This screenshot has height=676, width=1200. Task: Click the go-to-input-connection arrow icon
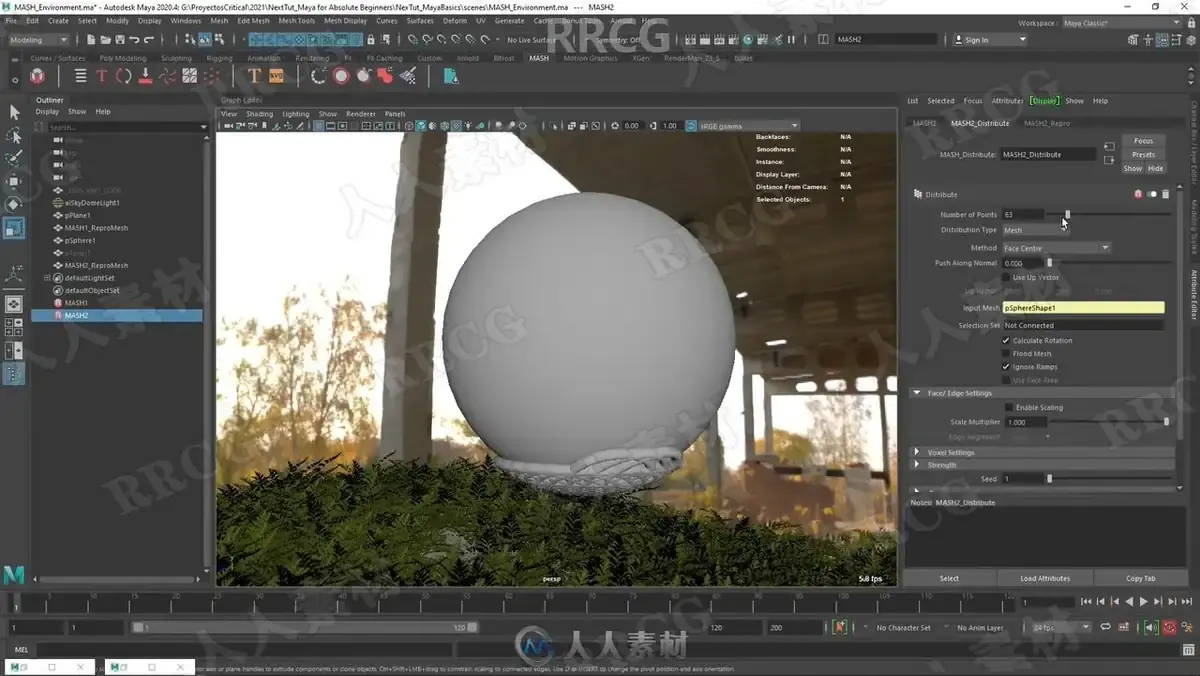(x=1109, y=147)
